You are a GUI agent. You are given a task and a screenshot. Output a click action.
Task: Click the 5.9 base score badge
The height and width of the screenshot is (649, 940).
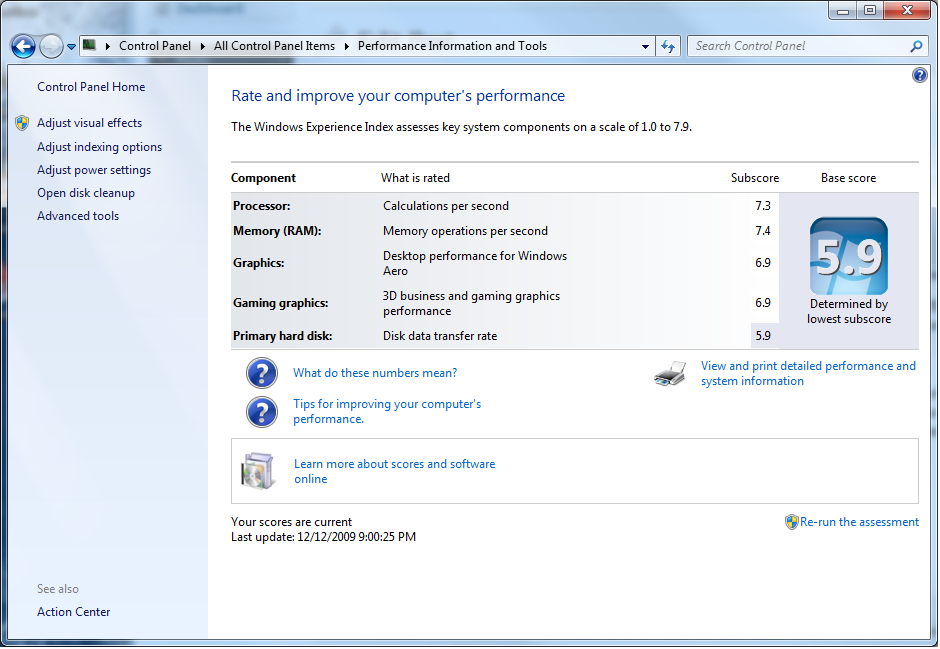(848, 256)
